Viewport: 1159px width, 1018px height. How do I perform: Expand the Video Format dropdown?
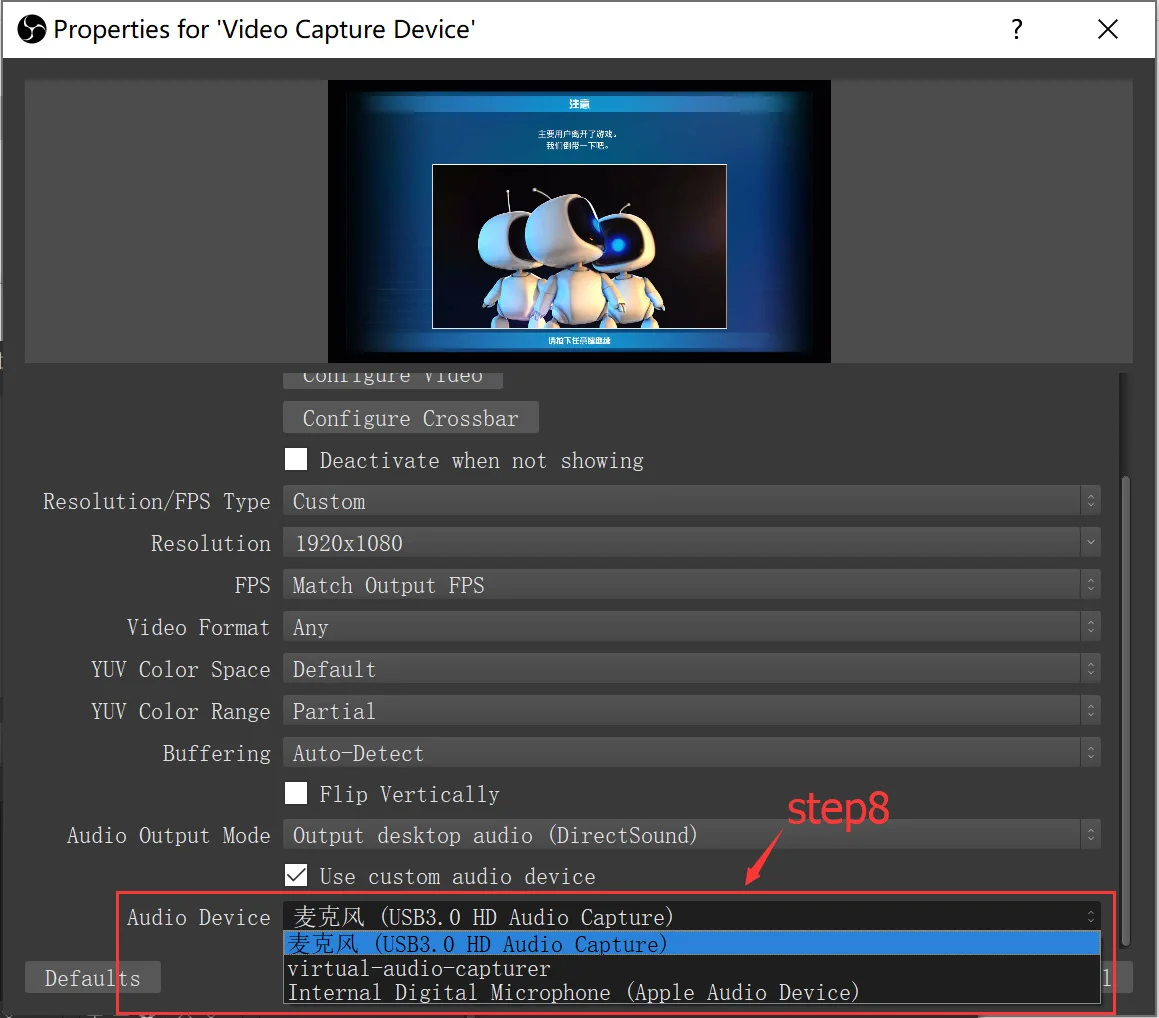tap(692, 627)
